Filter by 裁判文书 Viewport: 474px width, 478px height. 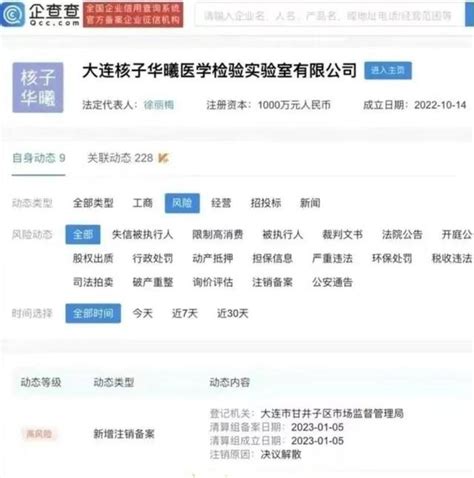click(342, 235)
